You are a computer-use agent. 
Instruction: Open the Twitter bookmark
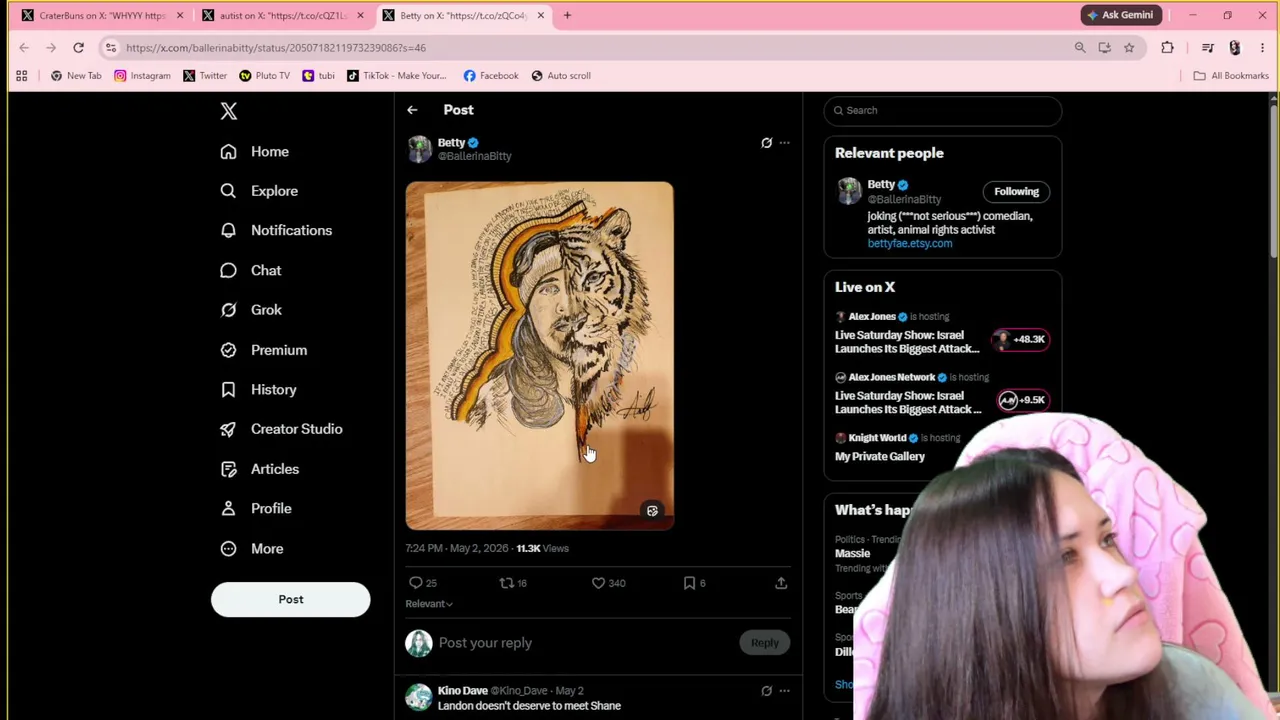[x=205, y=76]
